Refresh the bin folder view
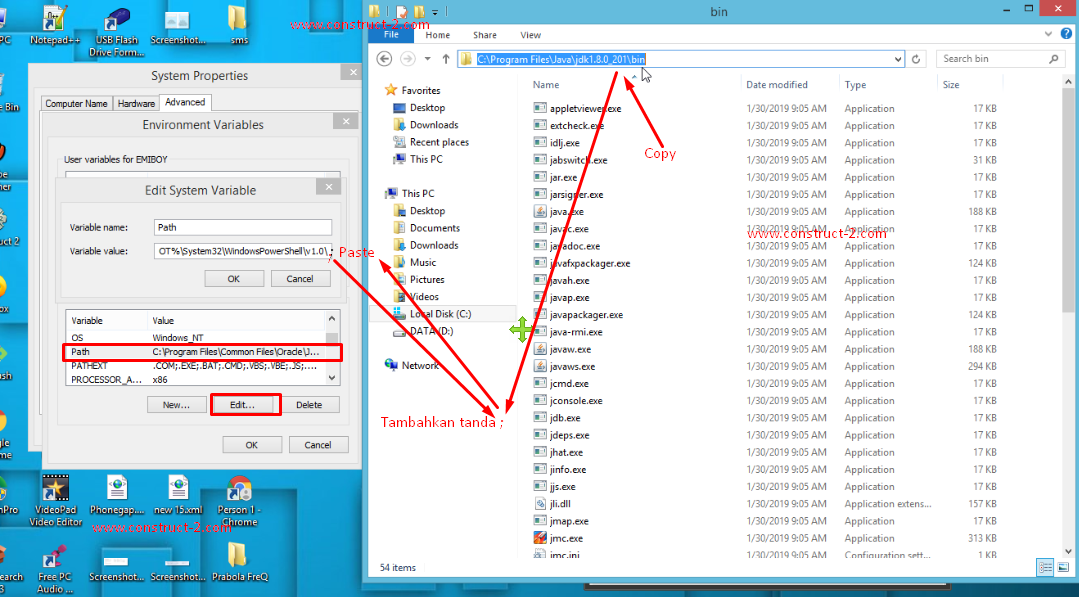 tap(916, 59)
